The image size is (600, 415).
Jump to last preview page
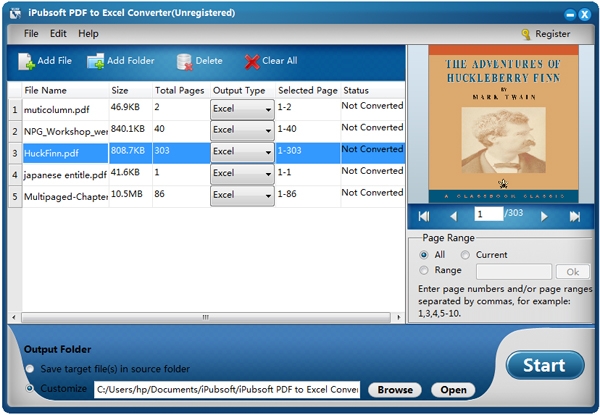pyautogui.click(x=574, y=216)
